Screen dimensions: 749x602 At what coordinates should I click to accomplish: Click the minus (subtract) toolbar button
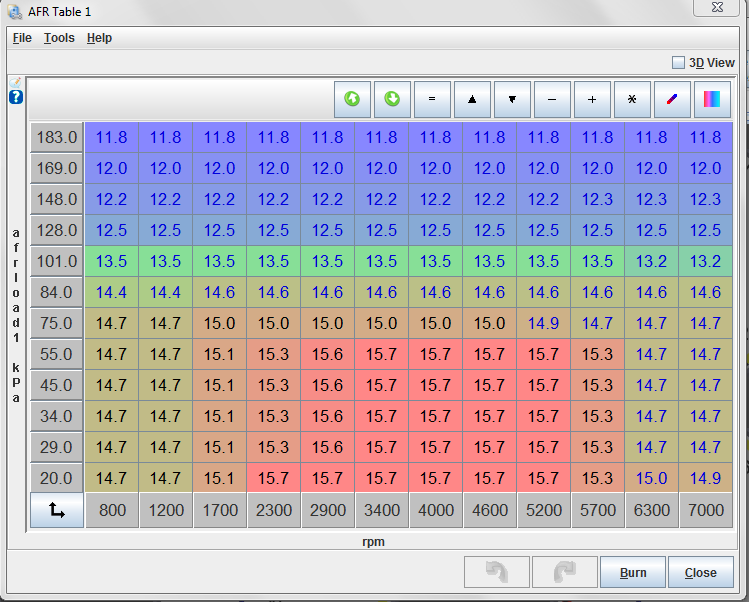pyautogui.click(x=552, y=99)
